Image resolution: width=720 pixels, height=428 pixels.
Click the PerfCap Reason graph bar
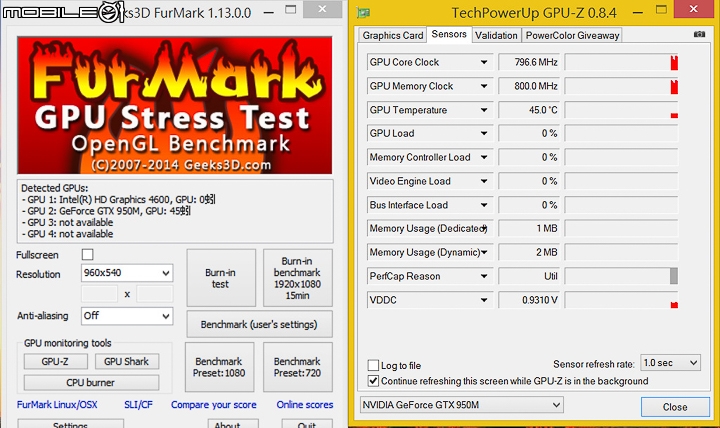tap(674, 276)
